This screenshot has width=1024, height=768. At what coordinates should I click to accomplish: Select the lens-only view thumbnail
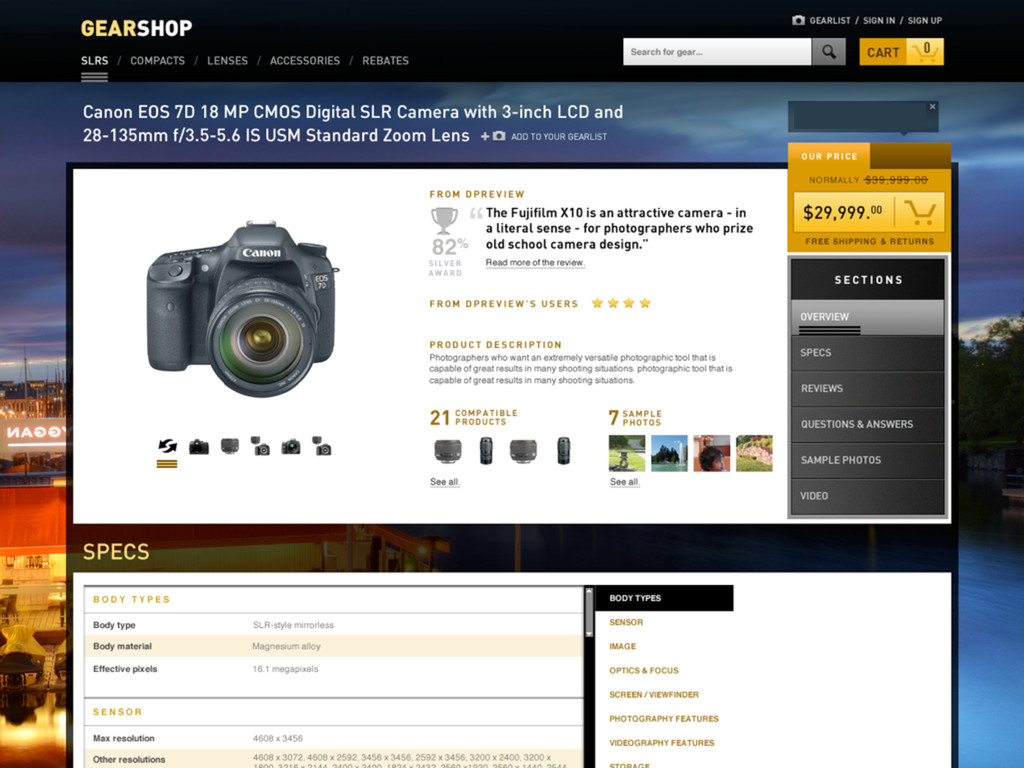coord(229,447)
